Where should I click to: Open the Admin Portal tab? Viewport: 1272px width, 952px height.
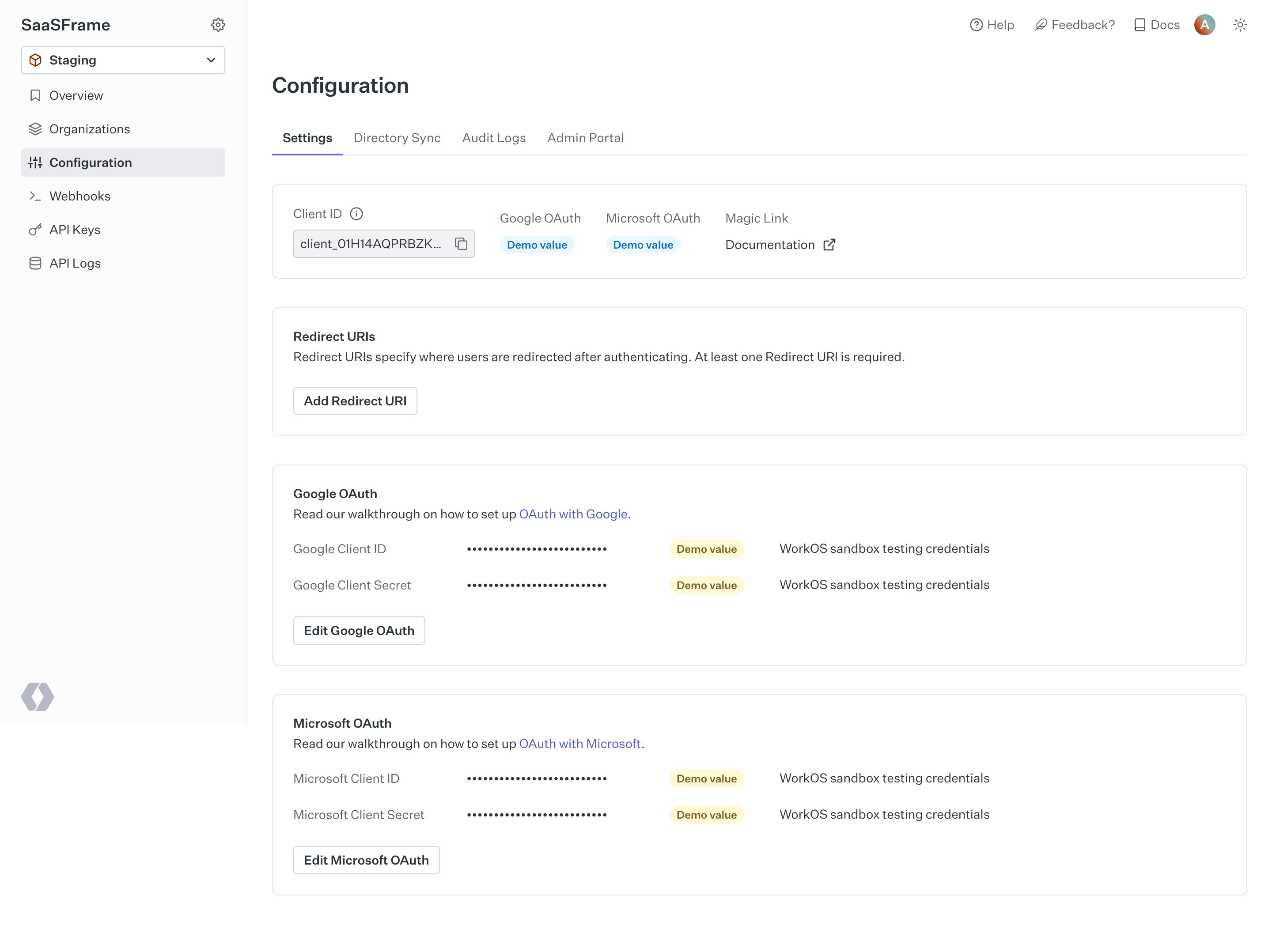coord(585,138)
